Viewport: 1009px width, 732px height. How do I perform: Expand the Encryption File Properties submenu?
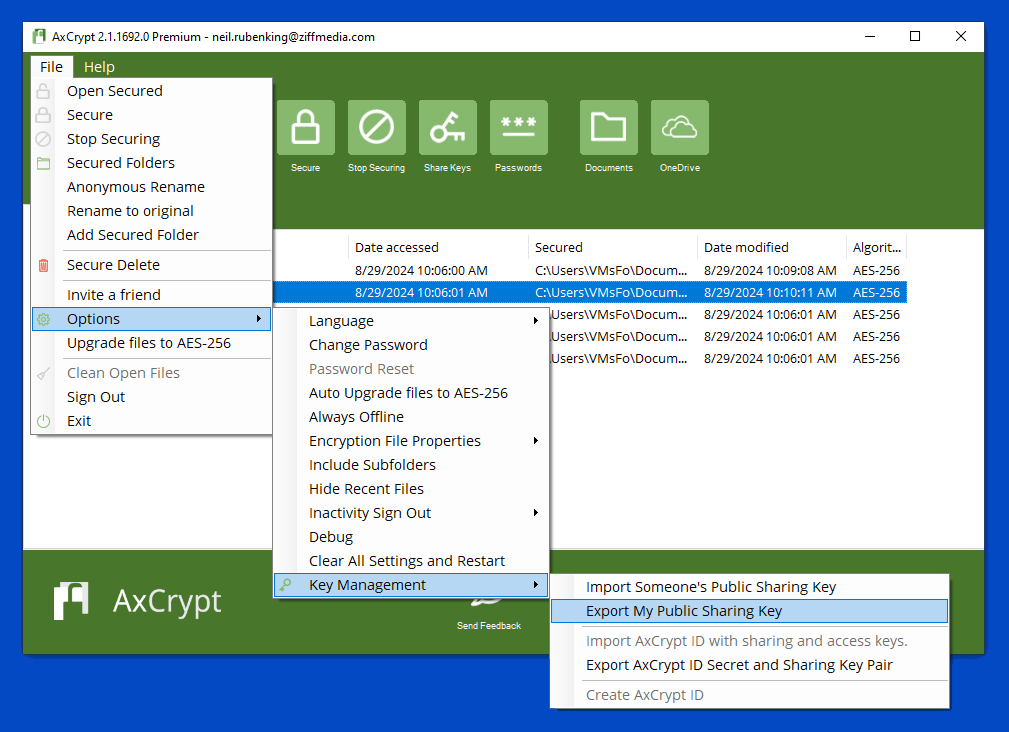[x=394, y=440]
